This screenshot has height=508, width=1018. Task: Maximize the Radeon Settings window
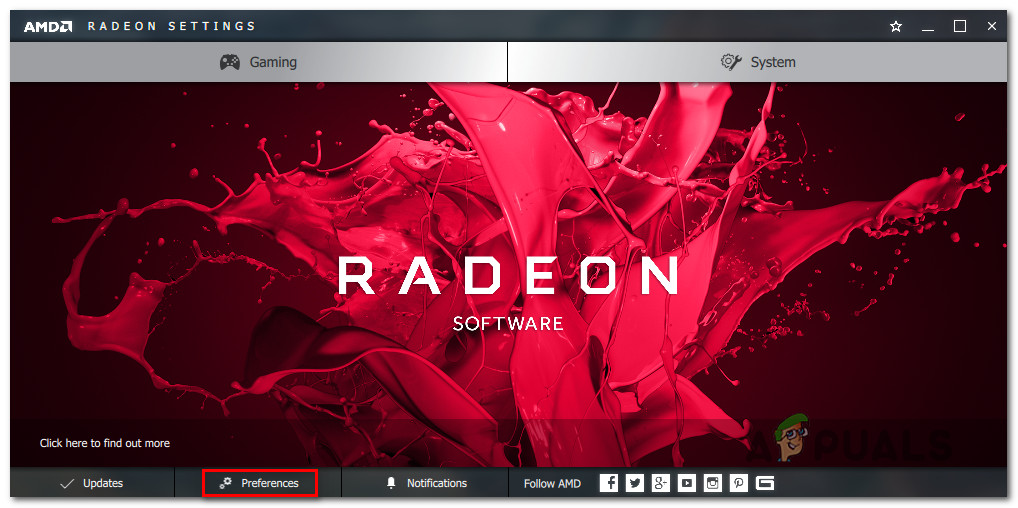[x=960, y=27]
